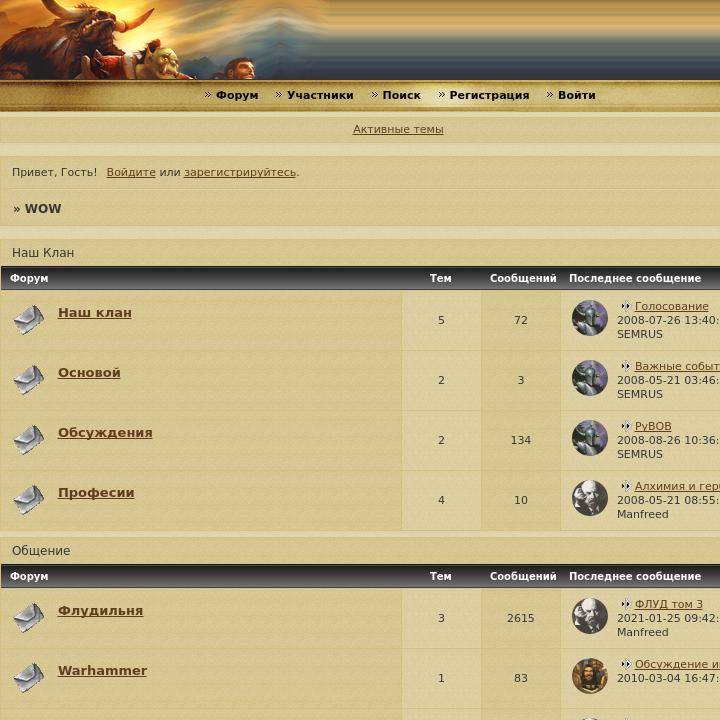
Task: Open the Професии forum
Action: [x=96, y=493]
